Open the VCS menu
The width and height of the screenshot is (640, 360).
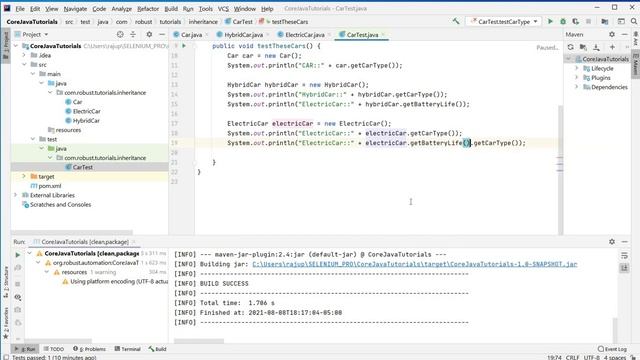pos(223,9)
